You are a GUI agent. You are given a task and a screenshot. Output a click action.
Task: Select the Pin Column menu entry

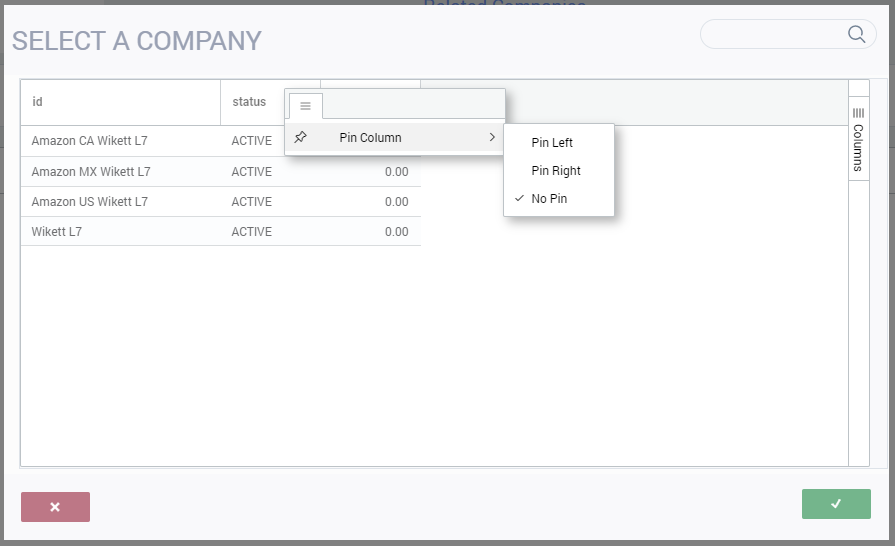coord(394,137)
